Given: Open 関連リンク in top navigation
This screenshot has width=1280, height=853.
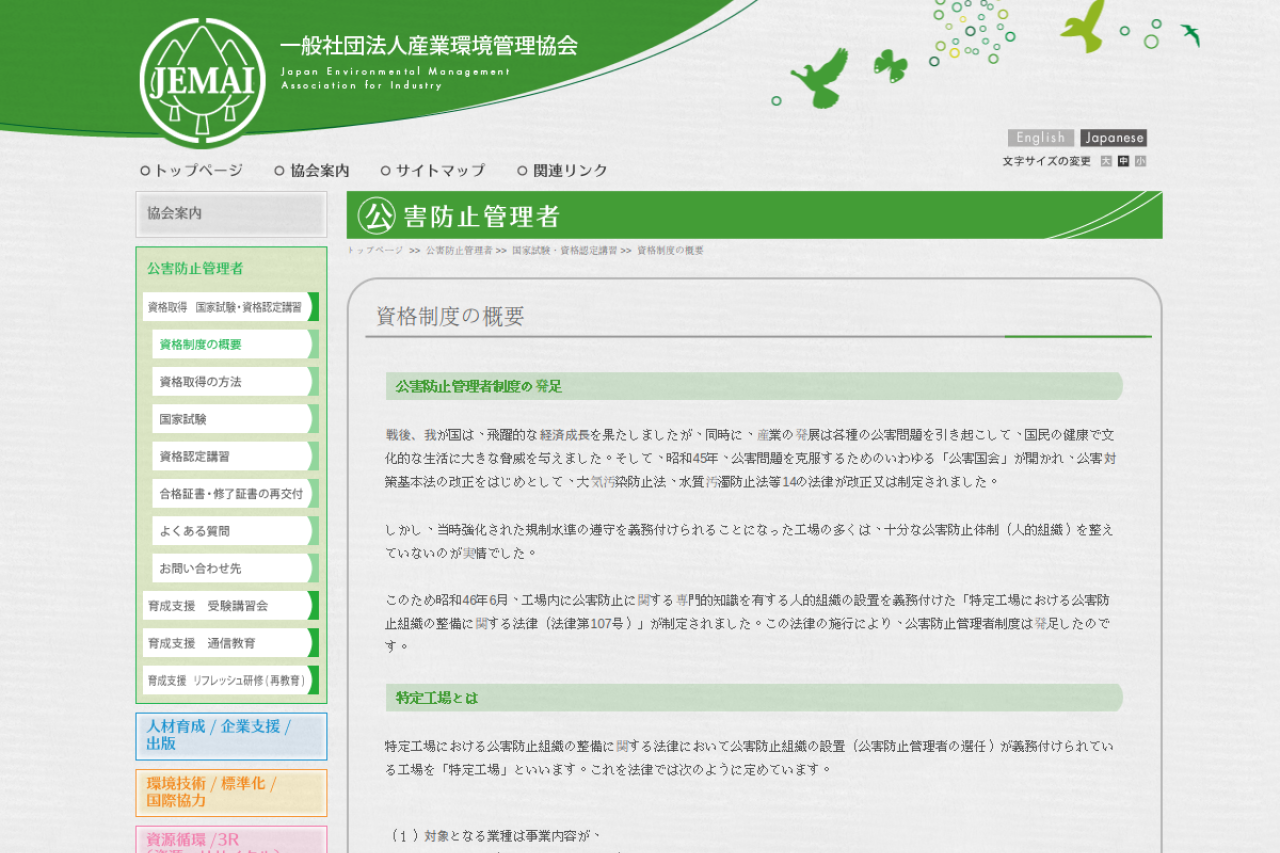Looking at the screenshot, I should (563, 171).
